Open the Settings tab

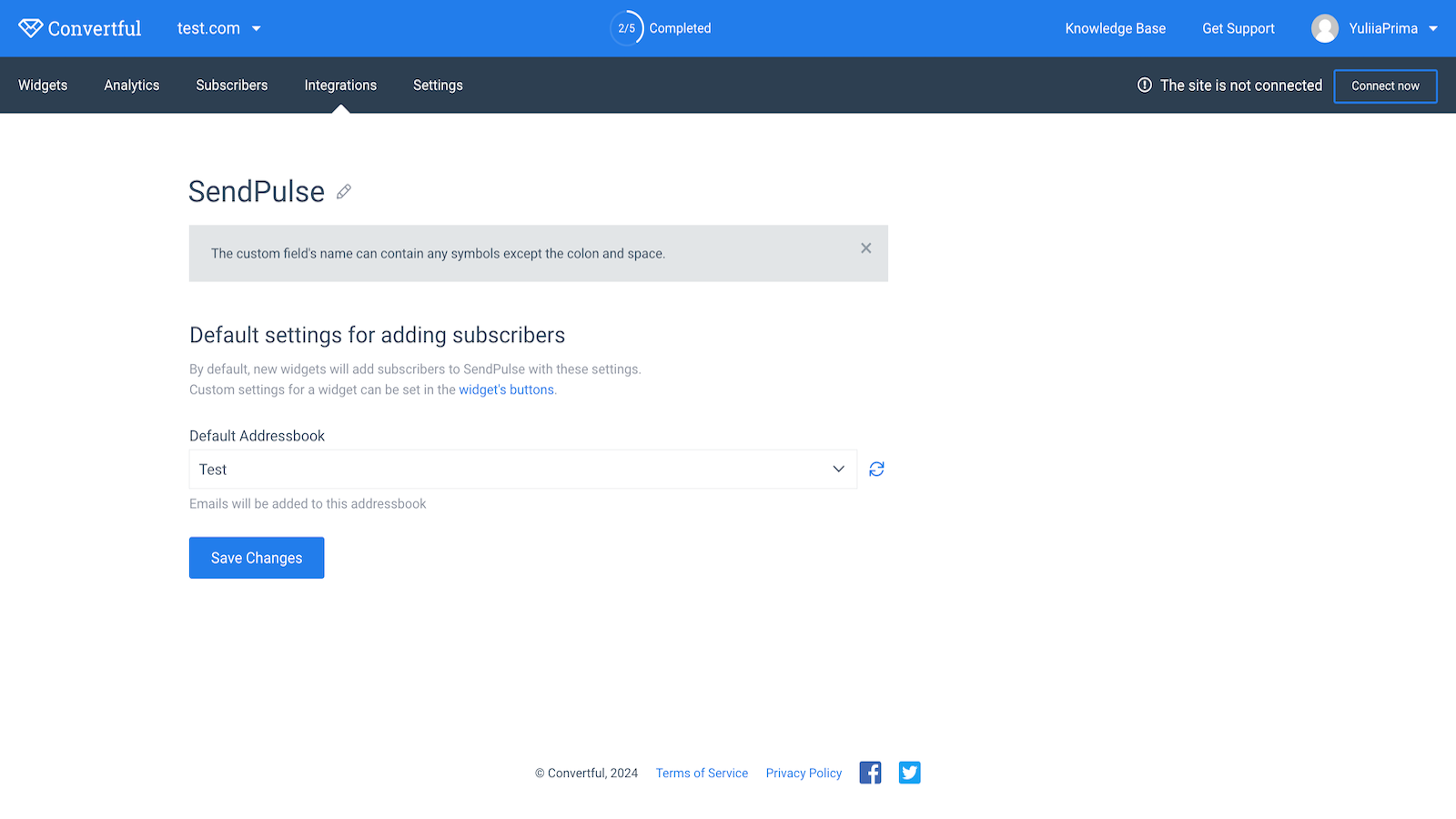[438, 86]
